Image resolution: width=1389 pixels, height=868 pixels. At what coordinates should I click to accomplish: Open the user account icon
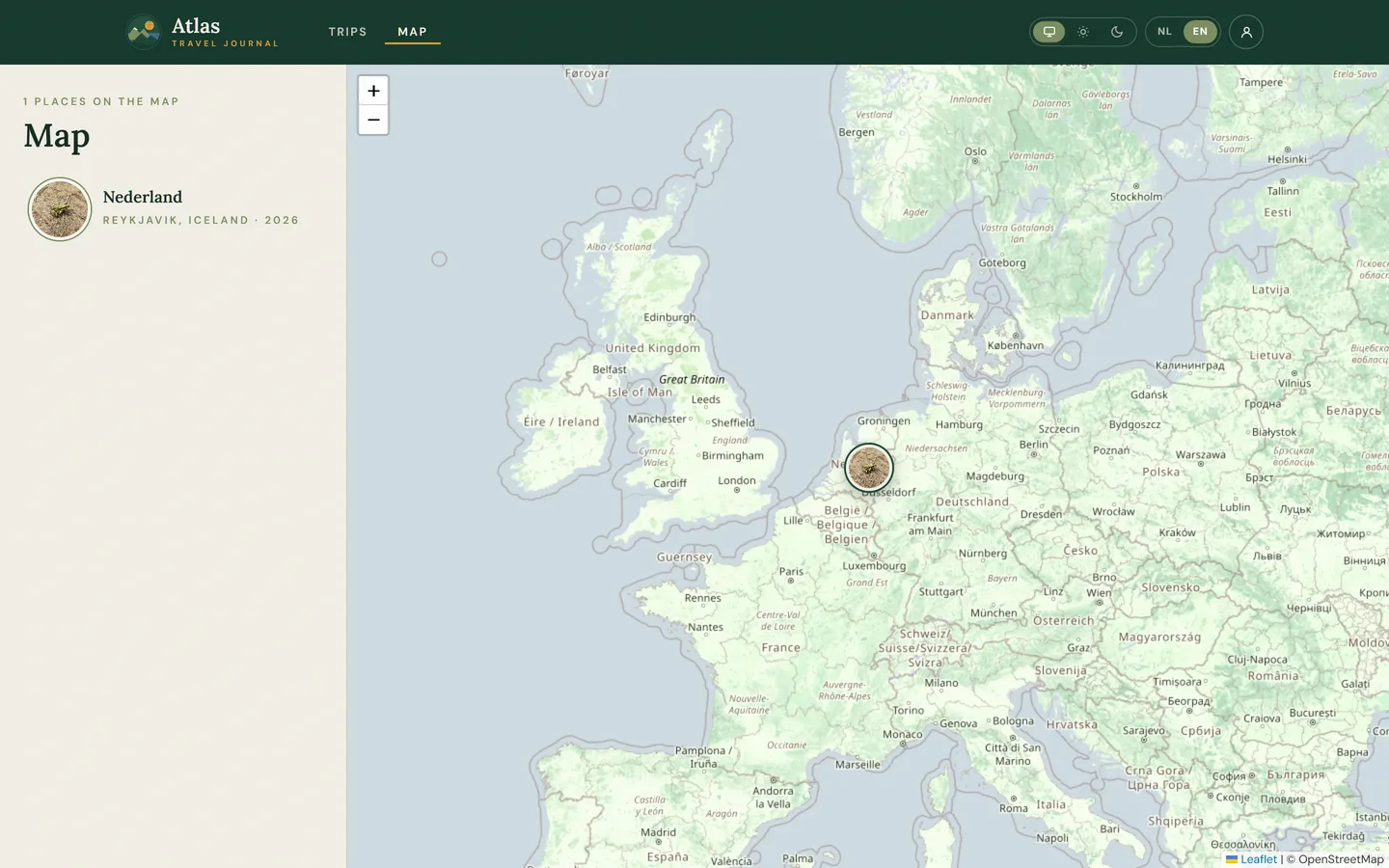click(x=1246, y=32)
